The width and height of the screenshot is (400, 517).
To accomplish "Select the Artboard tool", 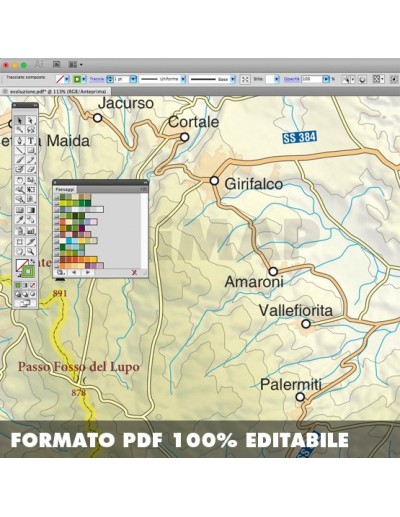I will 20,241.
